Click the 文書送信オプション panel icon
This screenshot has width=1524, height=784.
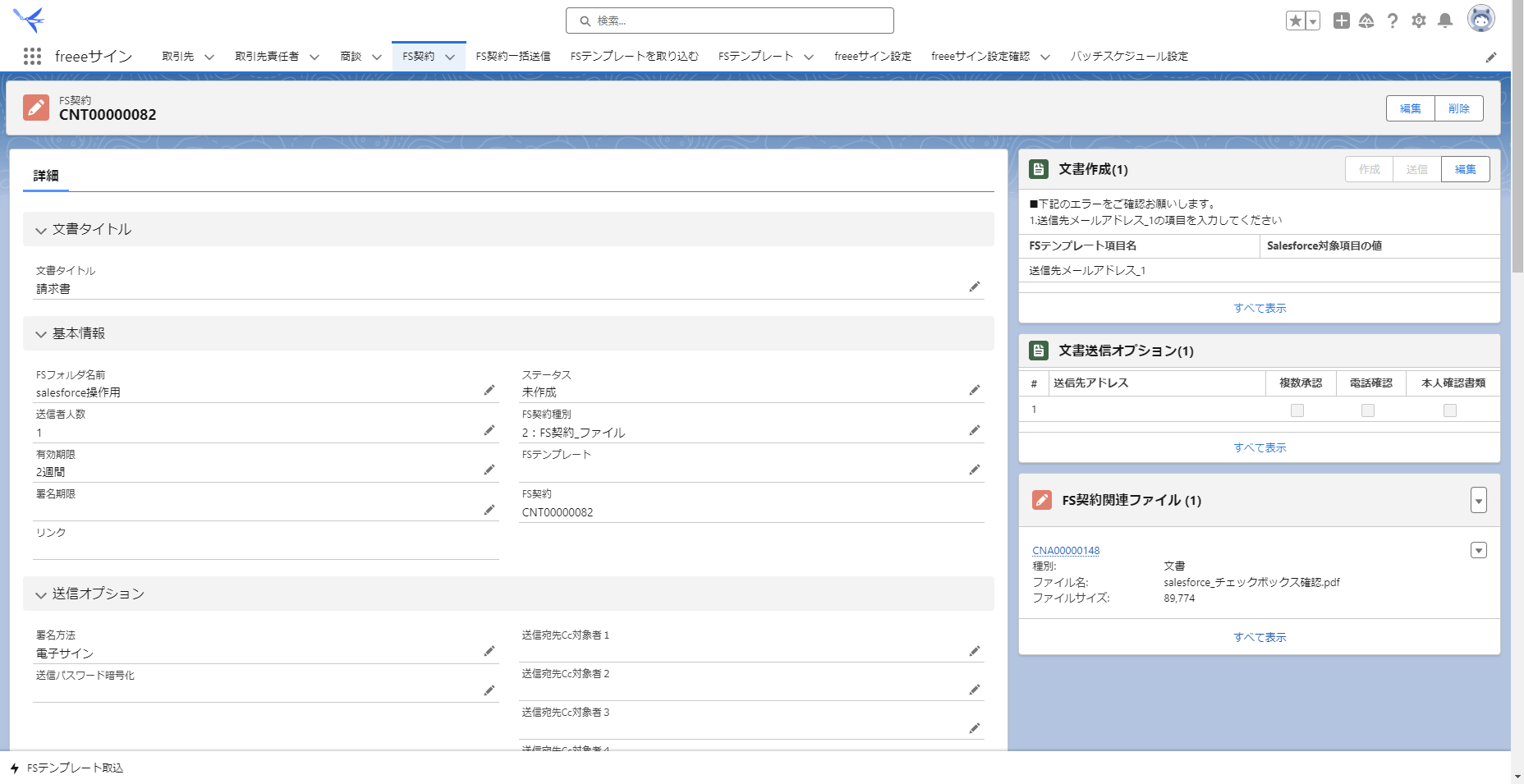1039,351
